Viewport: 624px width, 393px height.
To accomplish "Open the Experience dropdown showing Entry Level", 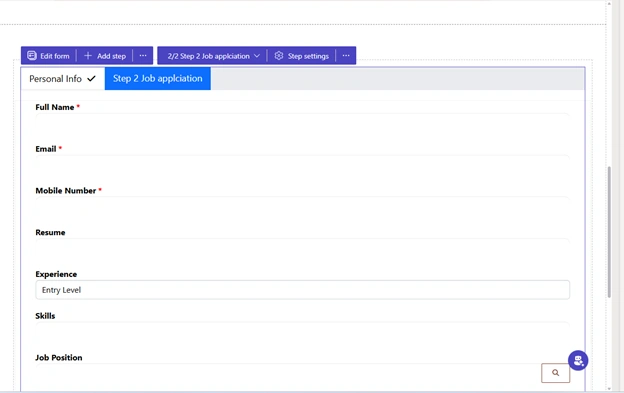I will pyautogui.click(x=302, y=290).
